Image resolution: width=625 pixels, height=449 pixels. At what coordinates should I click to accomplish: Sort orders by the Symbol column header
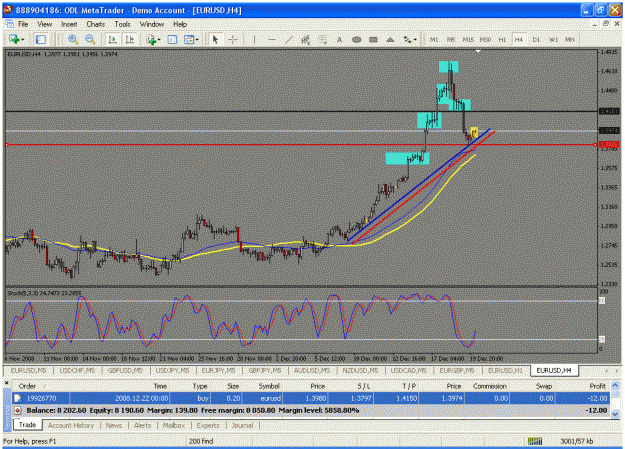pyautogui.click(x=269, y=386)
